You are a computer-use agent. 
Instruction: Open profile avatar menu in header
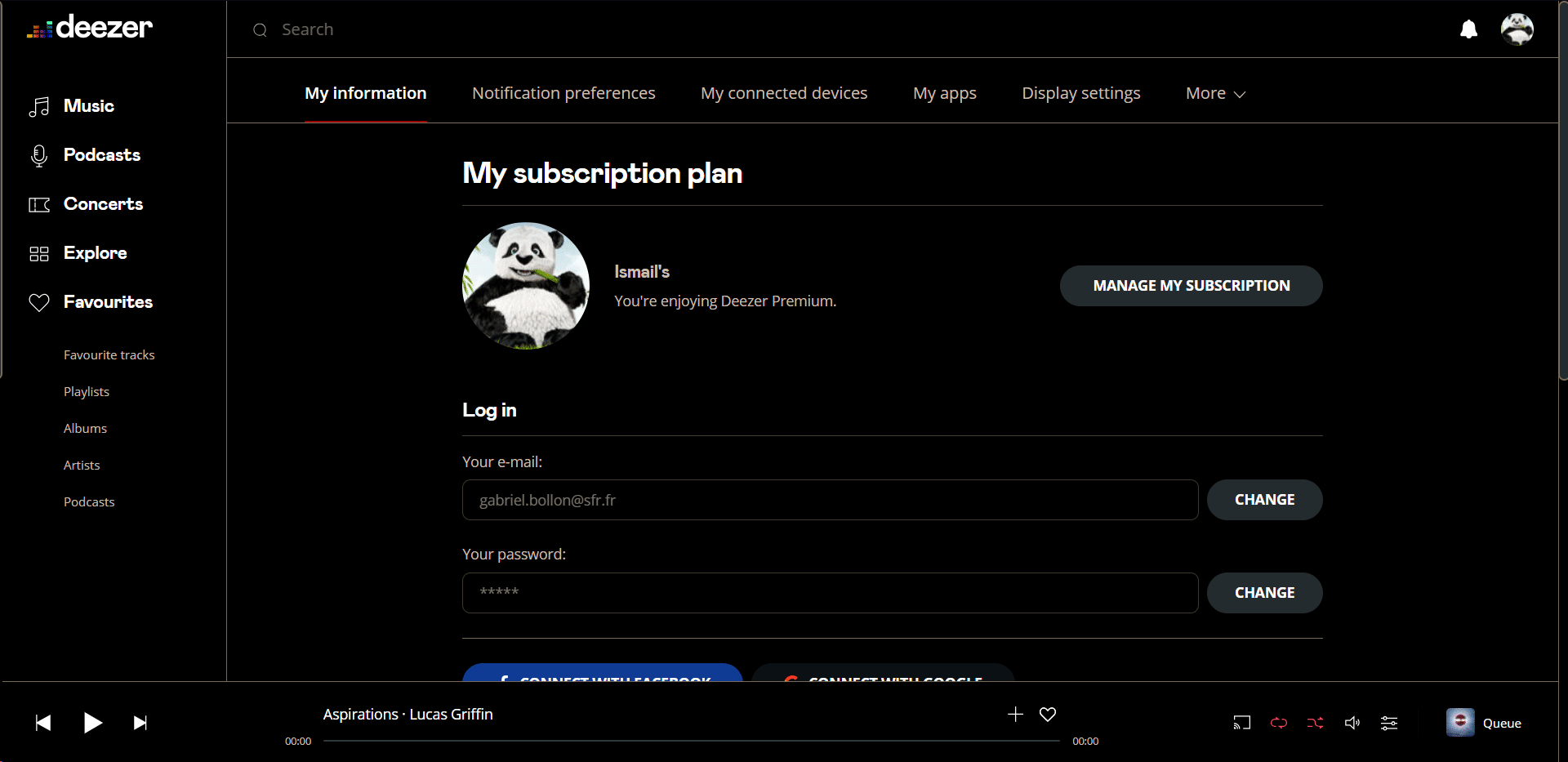[x=1517, y=29]
